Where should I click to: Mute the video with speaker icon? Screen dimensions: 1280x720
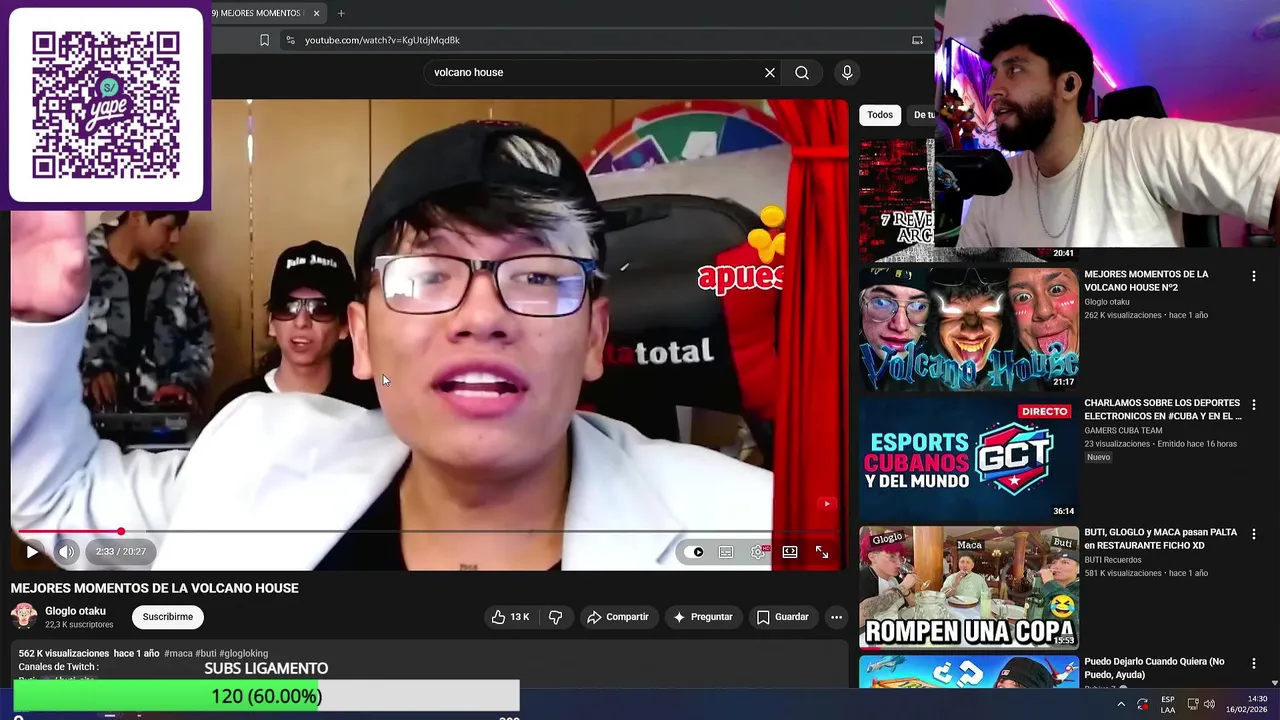tap(66, 551)
